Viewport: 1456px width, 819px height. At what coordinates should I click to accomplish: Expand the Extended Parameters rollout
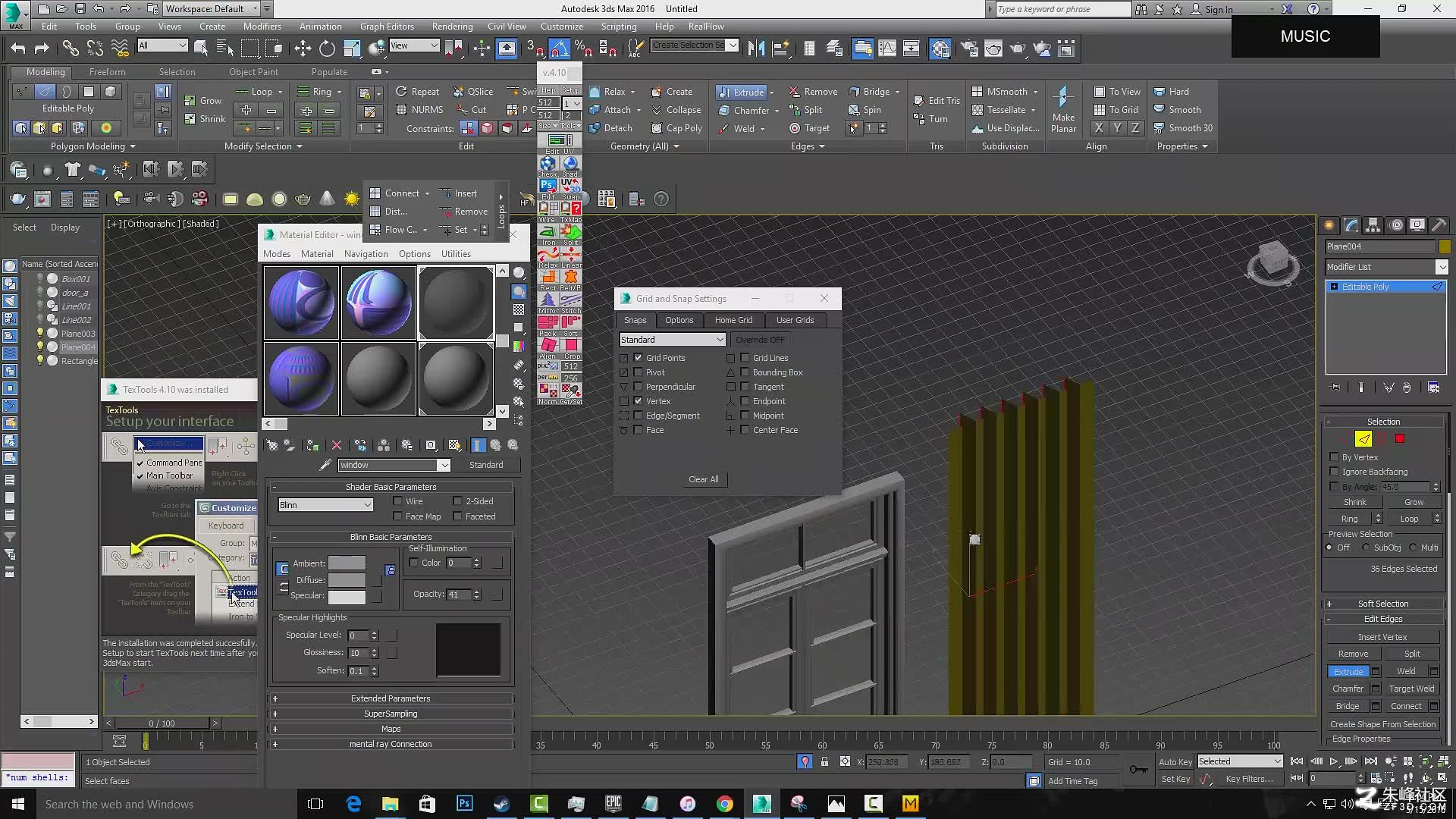click(x=391, y=698)
